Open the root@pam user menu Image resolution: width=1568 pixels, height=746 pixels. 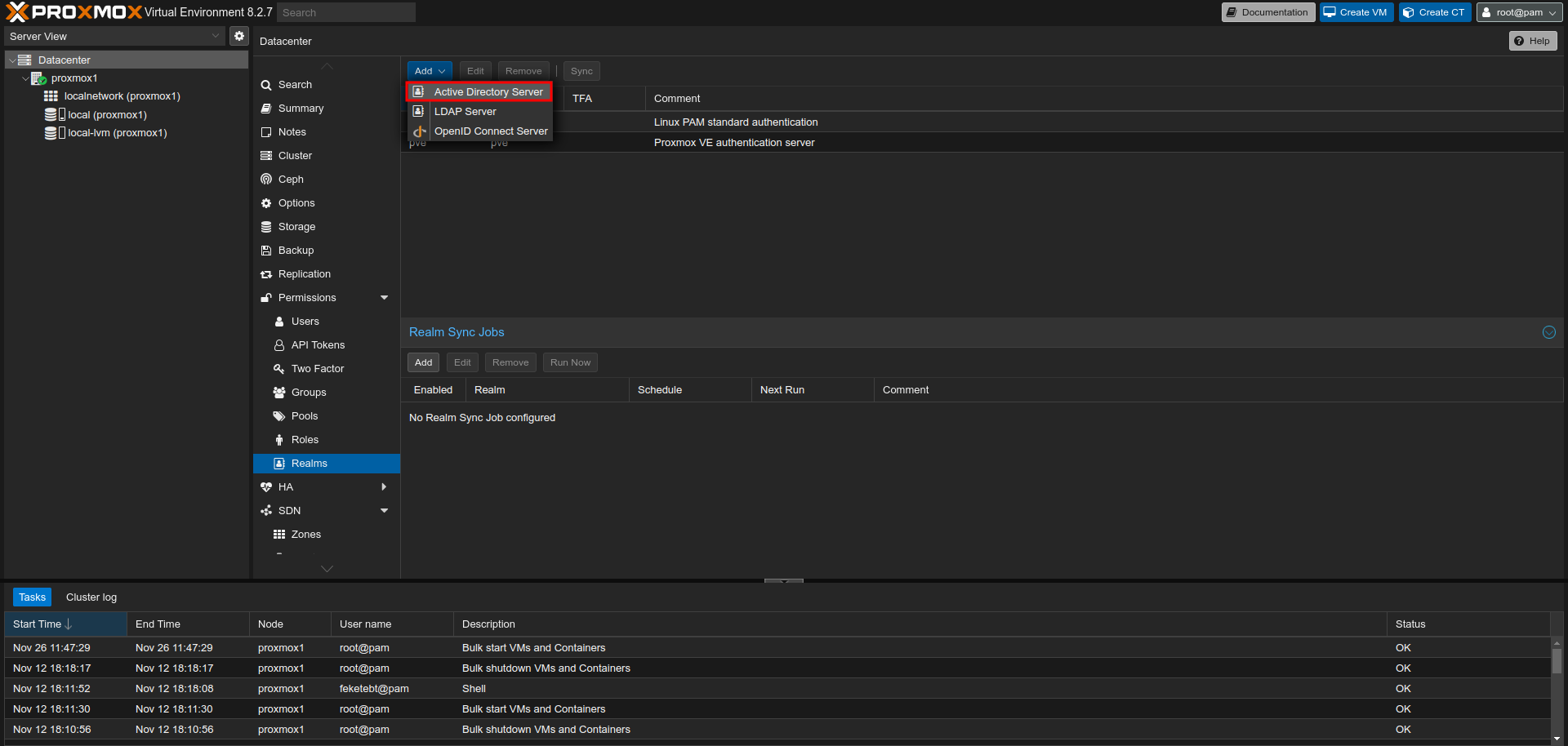coord(1520,12)
